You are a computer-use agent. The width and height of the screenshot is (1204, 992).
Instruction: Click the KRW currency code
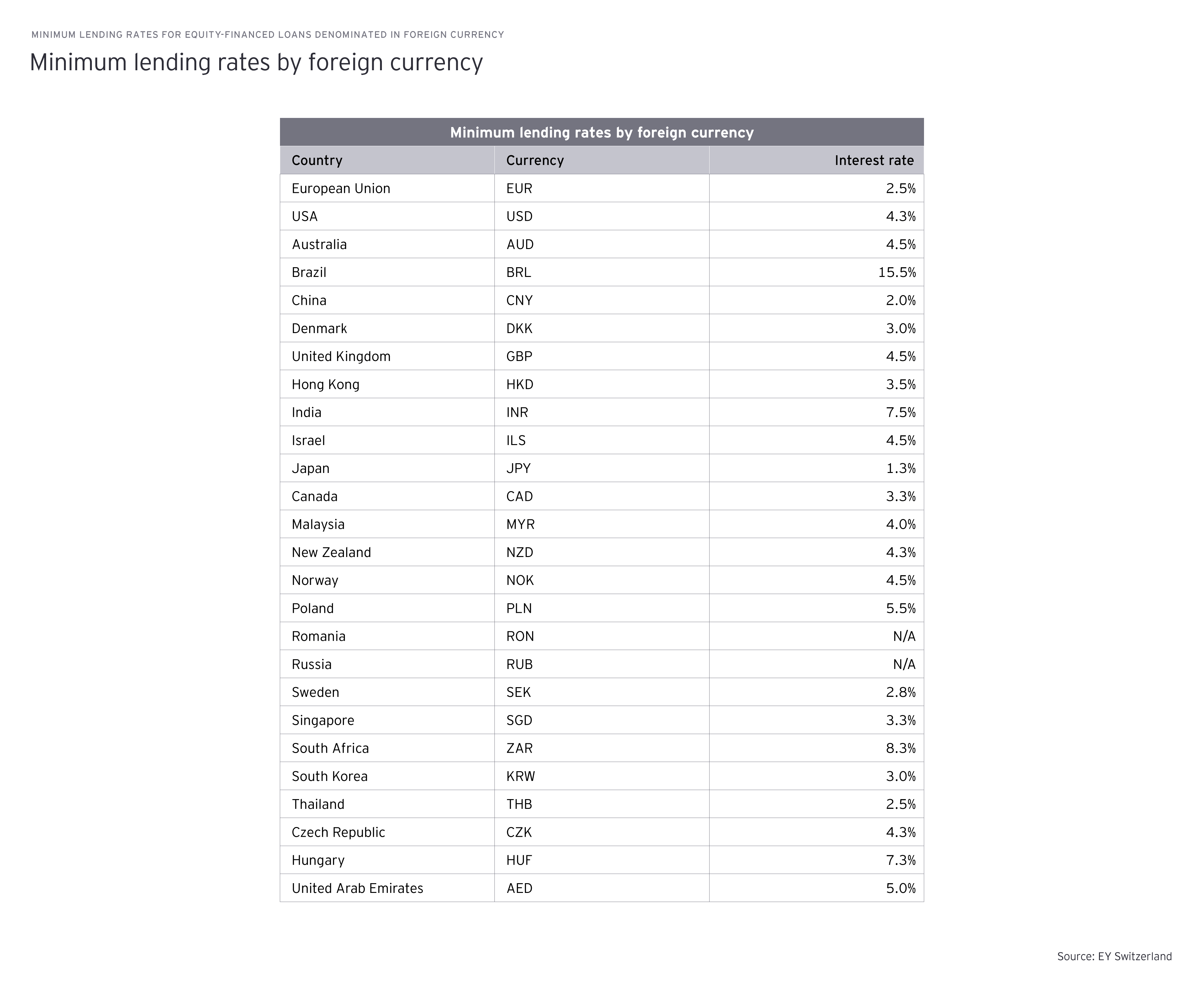(520, 777)
